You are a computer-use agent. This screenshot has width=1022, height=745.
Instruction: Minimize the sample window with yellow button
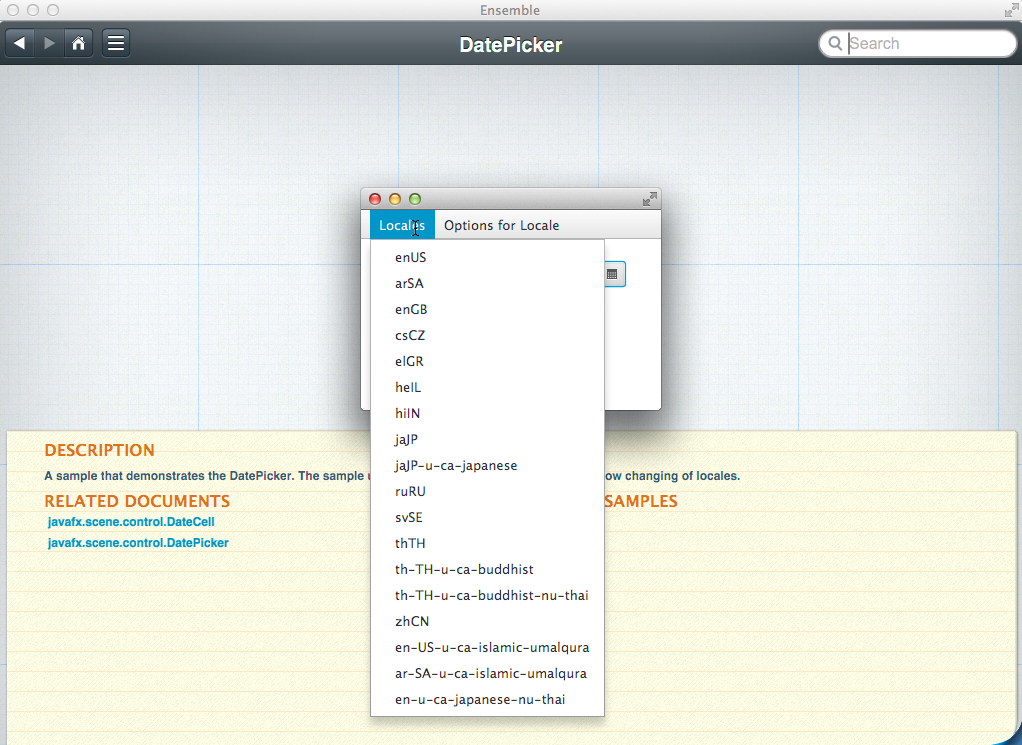pos(395,199)
